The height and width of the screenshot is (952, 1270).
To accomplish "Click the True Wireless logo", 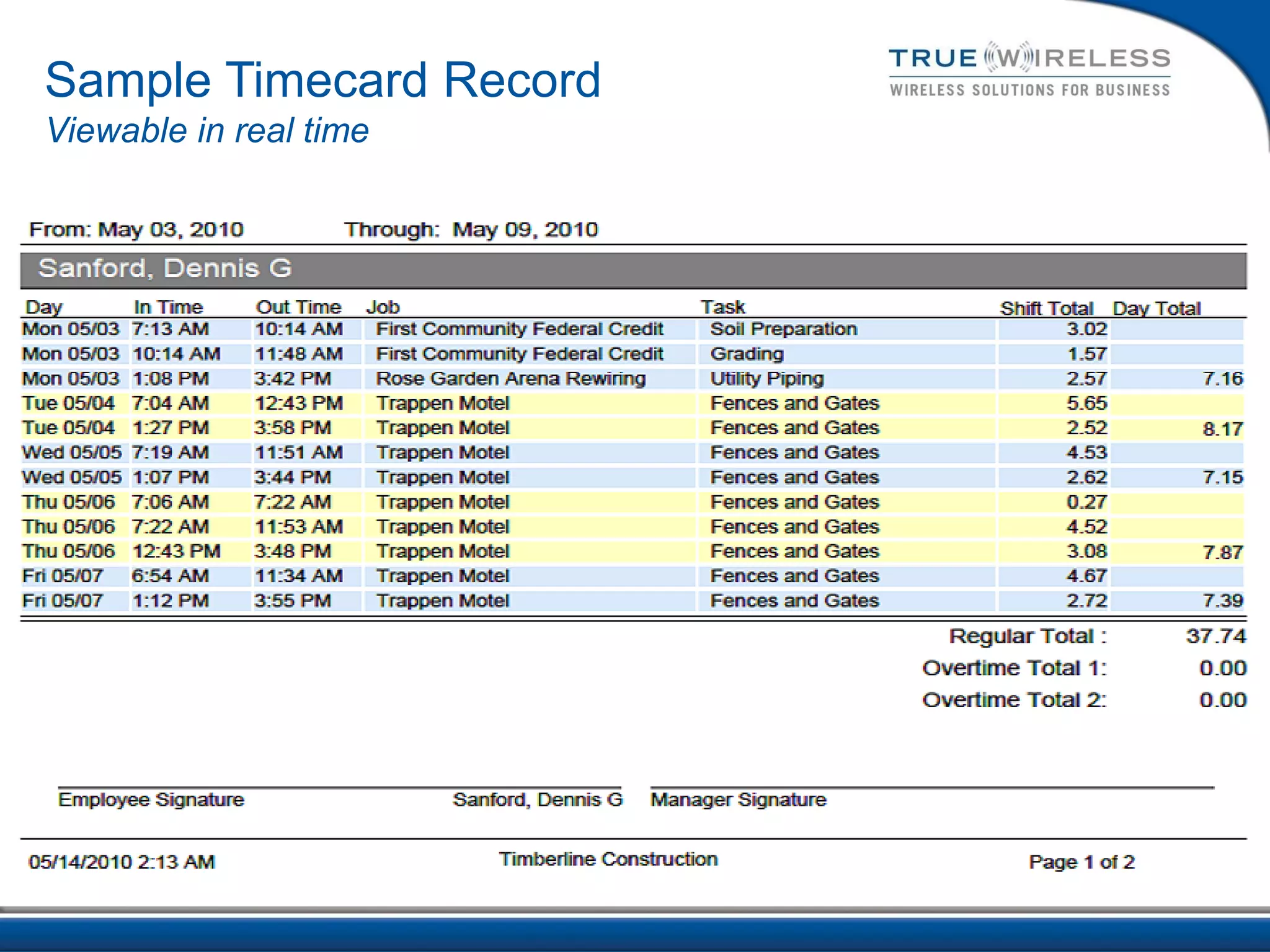I will point(1029,69).
